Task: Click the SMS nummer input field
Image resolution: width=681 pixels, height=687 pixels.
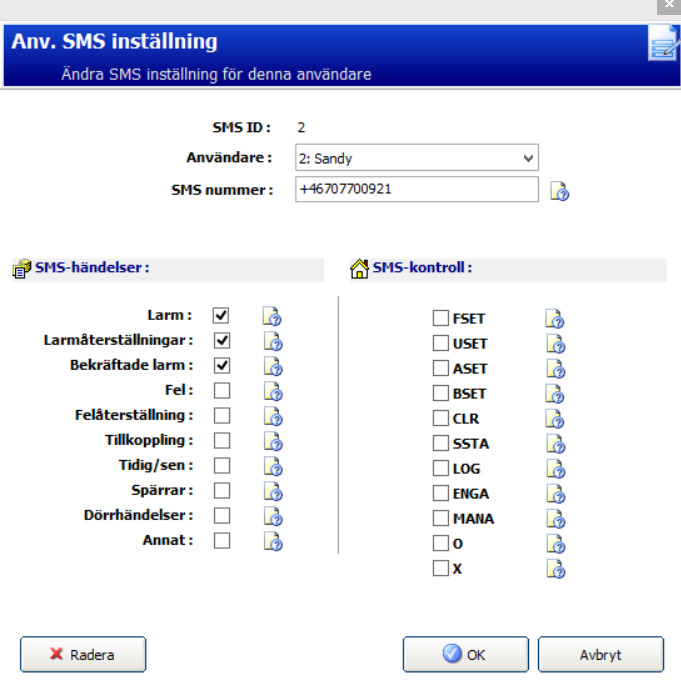Action: click(x=416, y=189)
